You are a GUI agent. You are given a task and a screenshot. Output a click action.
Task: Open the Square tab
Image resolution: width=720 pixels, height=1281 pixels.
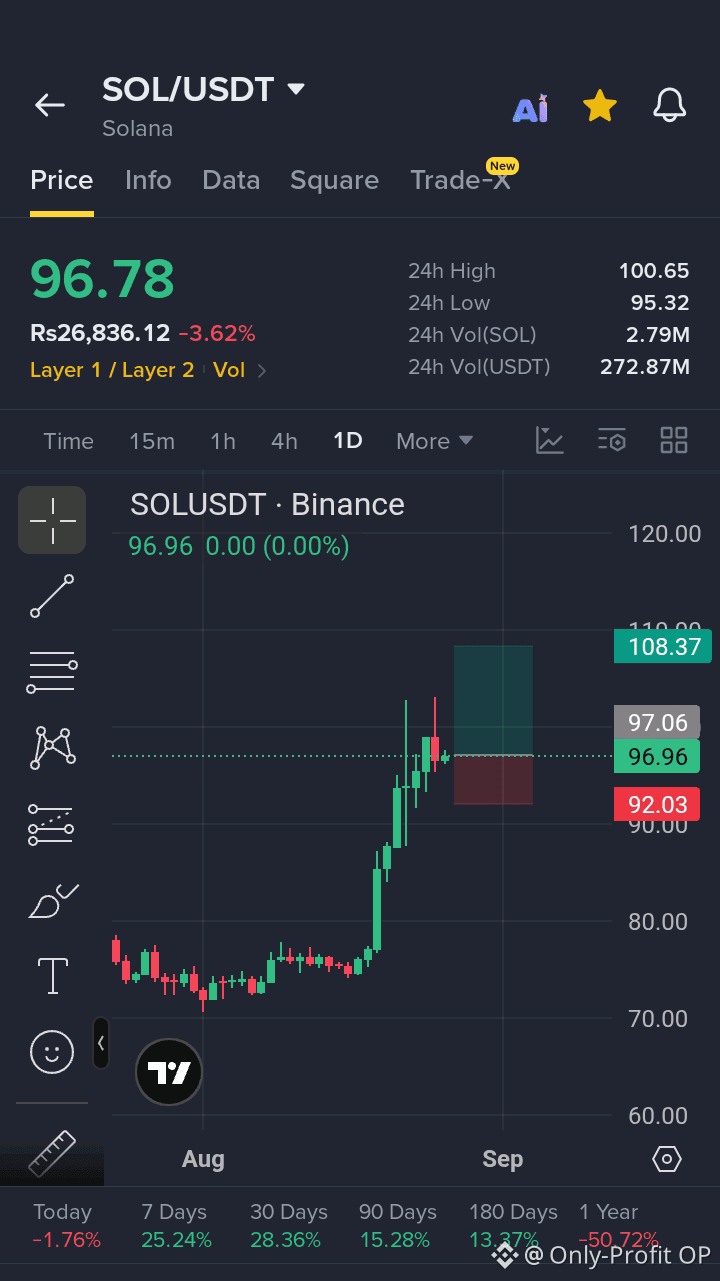[x=334, y=181]
